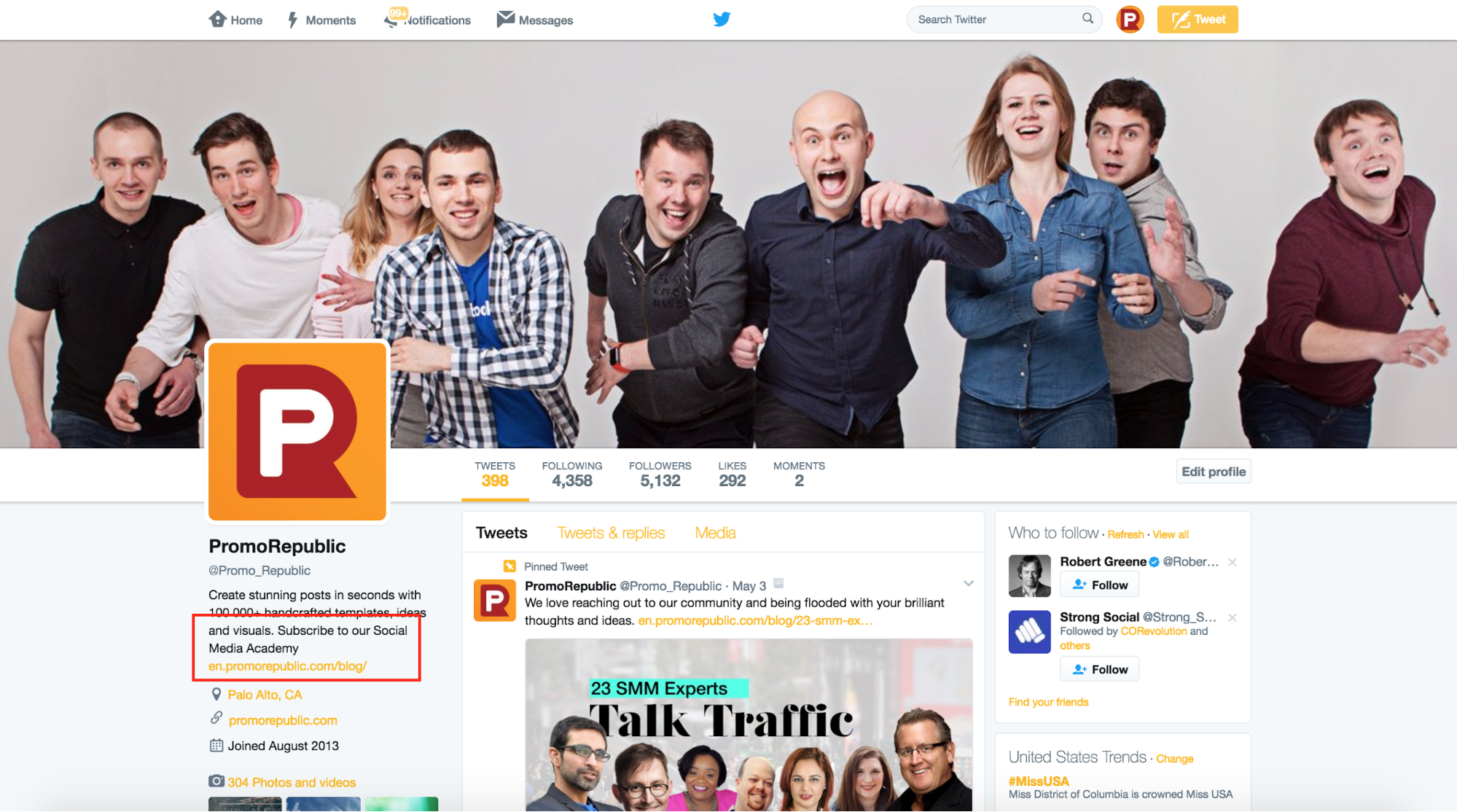Click the Strong Social name link
This screenshot has height=812, width=1457.
pyautogui.click(x=1099, y=617)
